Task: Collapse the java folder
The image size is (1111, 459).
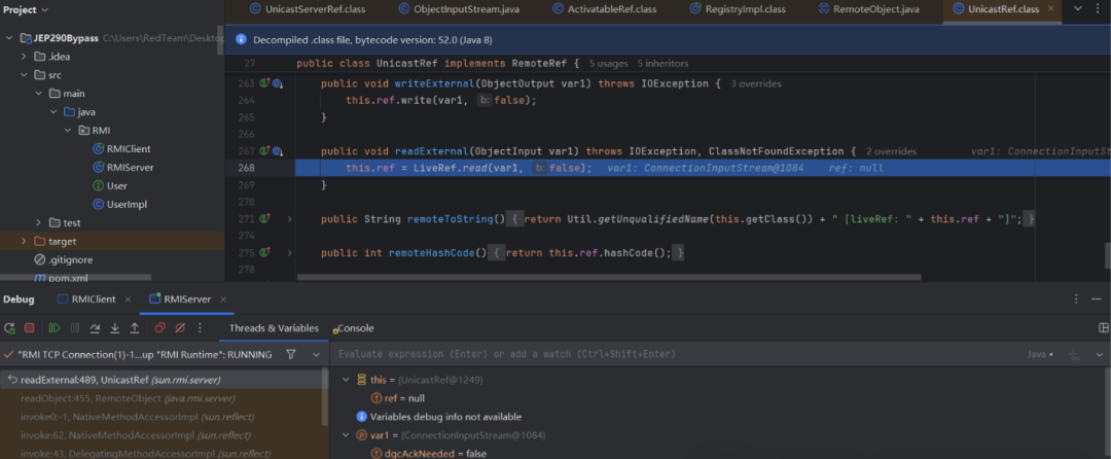Action: tap(53, 112)
